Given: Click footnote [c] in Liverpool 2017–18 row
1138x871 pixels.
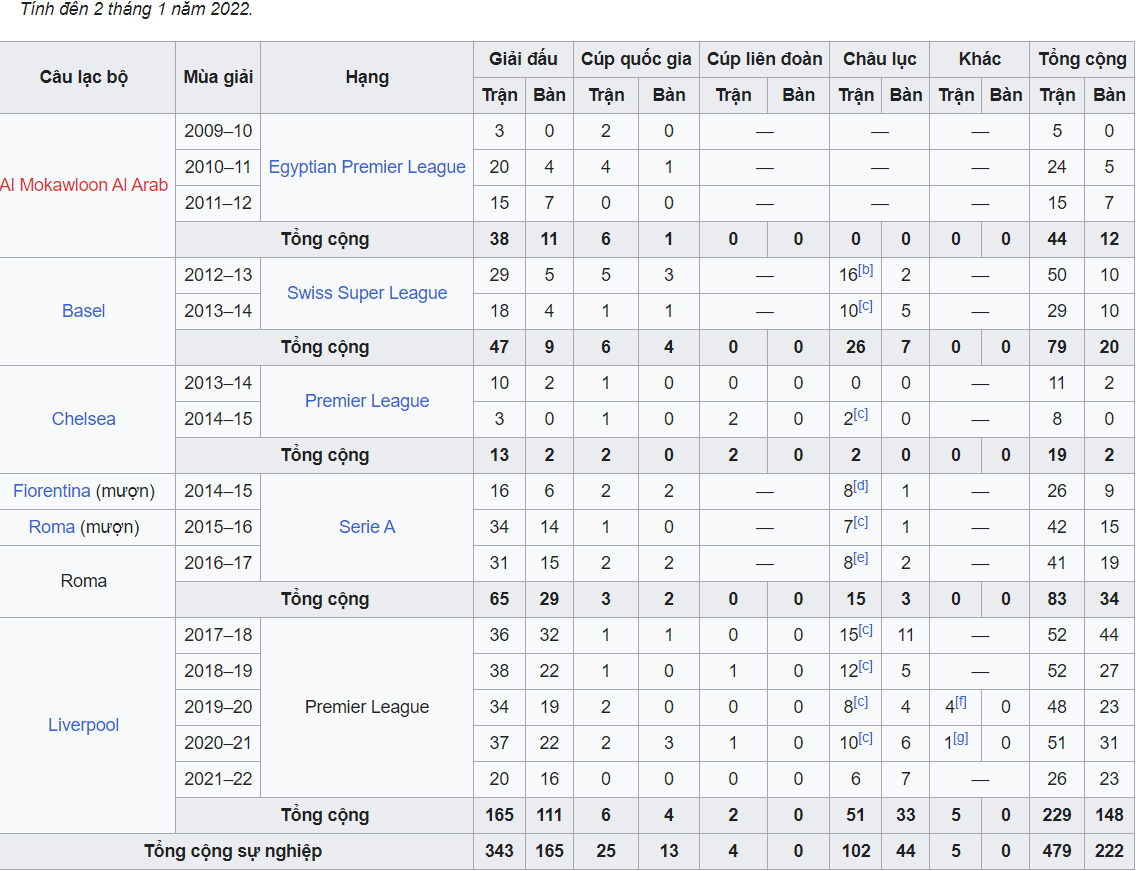Looking at the screenshot, I should (x=866, y=630).
